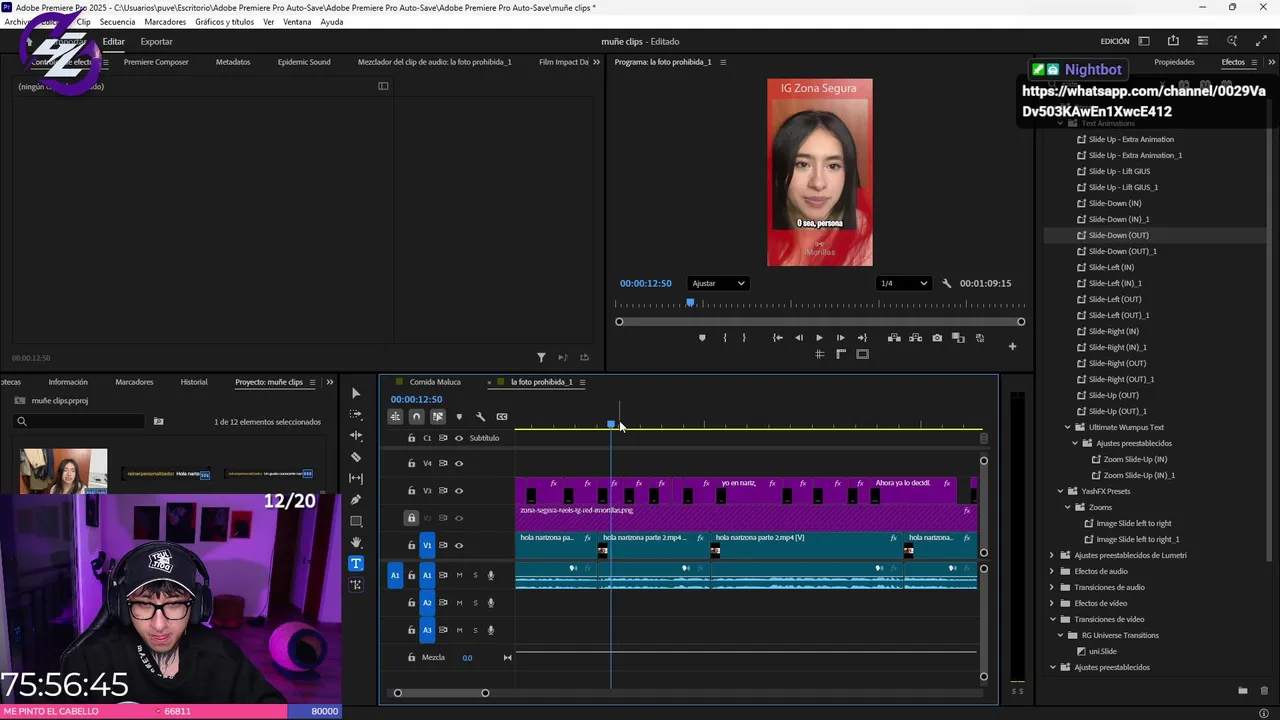This screenshot has width=1280, height=720.
Task: Switch to the Comida Maluca sequence tab
Action: [435, 382]
